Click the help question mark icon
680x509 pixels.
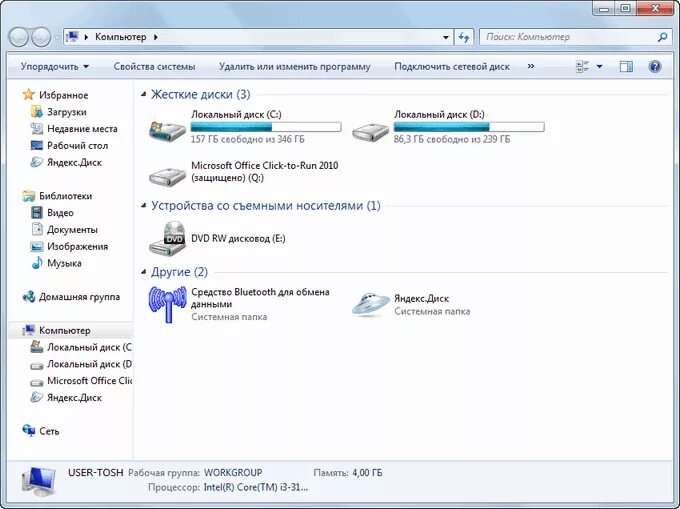click(x=654, y=66)
